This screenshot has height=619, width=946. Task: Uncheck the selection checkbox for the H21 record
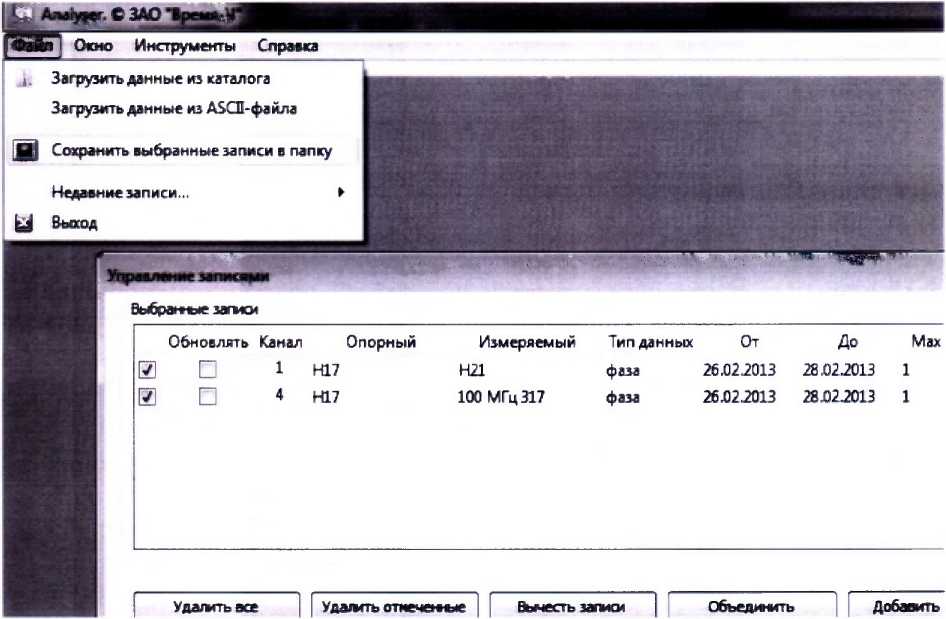click(147, 369)
